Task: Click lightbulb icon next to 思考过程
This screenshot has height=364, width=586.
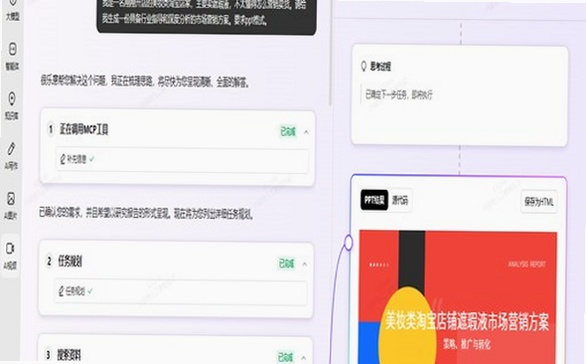Action: click(363, 67)
